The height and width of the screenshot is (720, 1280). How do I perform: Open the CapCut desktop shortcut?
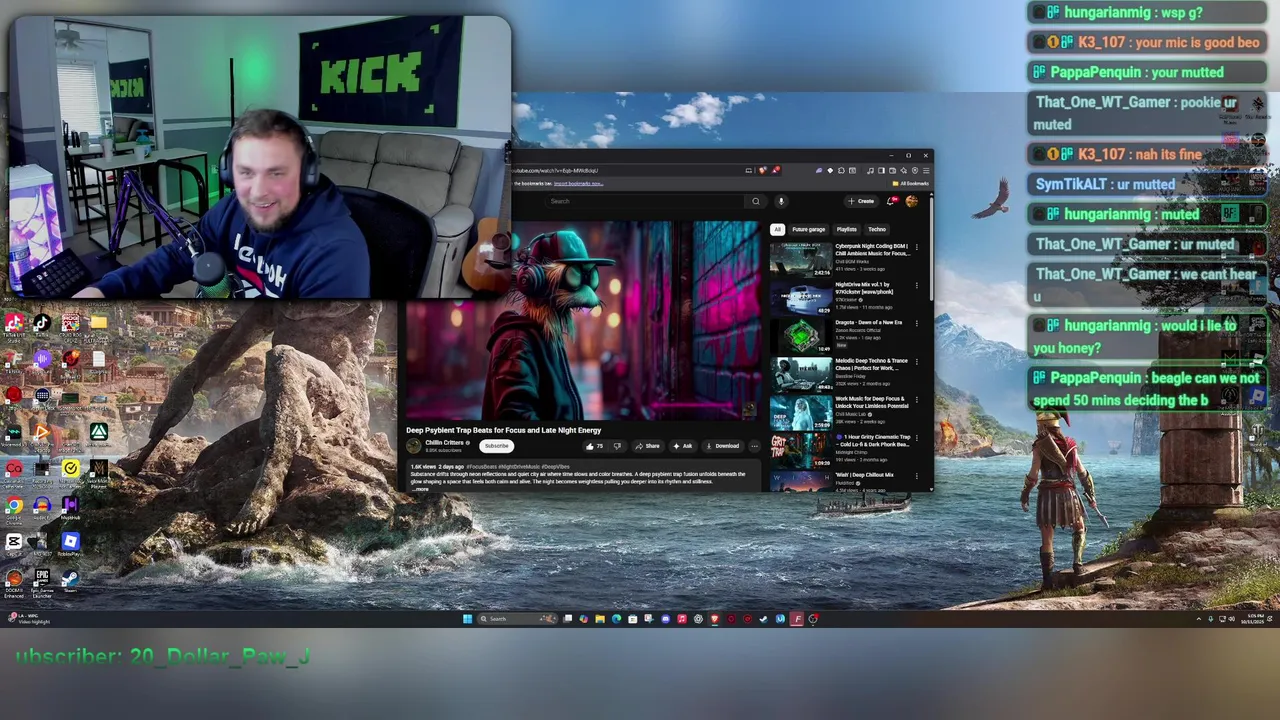(14, 543)
